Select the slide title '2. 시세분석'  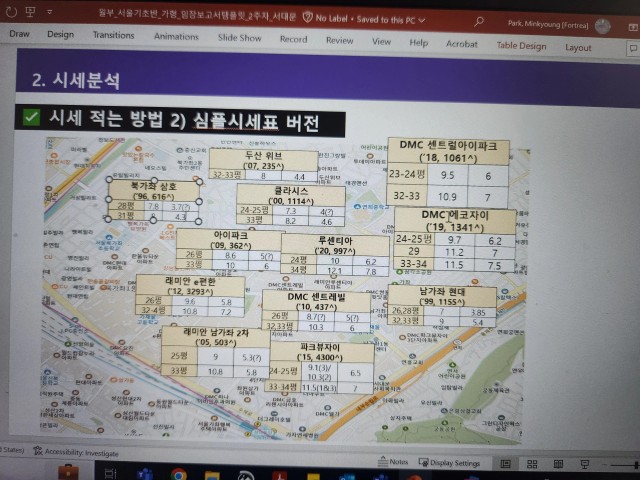click(x=76, y=80)
